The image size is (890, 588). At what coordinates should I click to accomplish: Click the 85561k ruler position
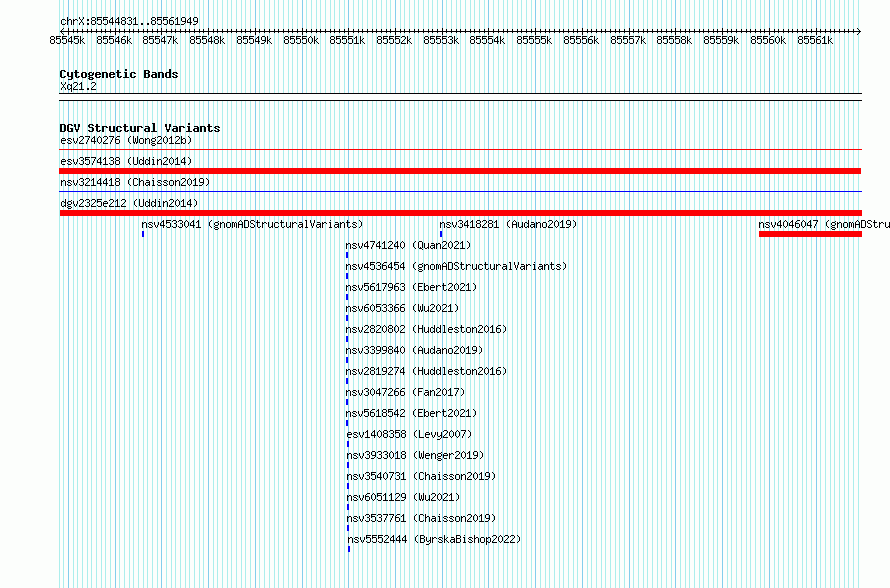click(x=815, y=40)
